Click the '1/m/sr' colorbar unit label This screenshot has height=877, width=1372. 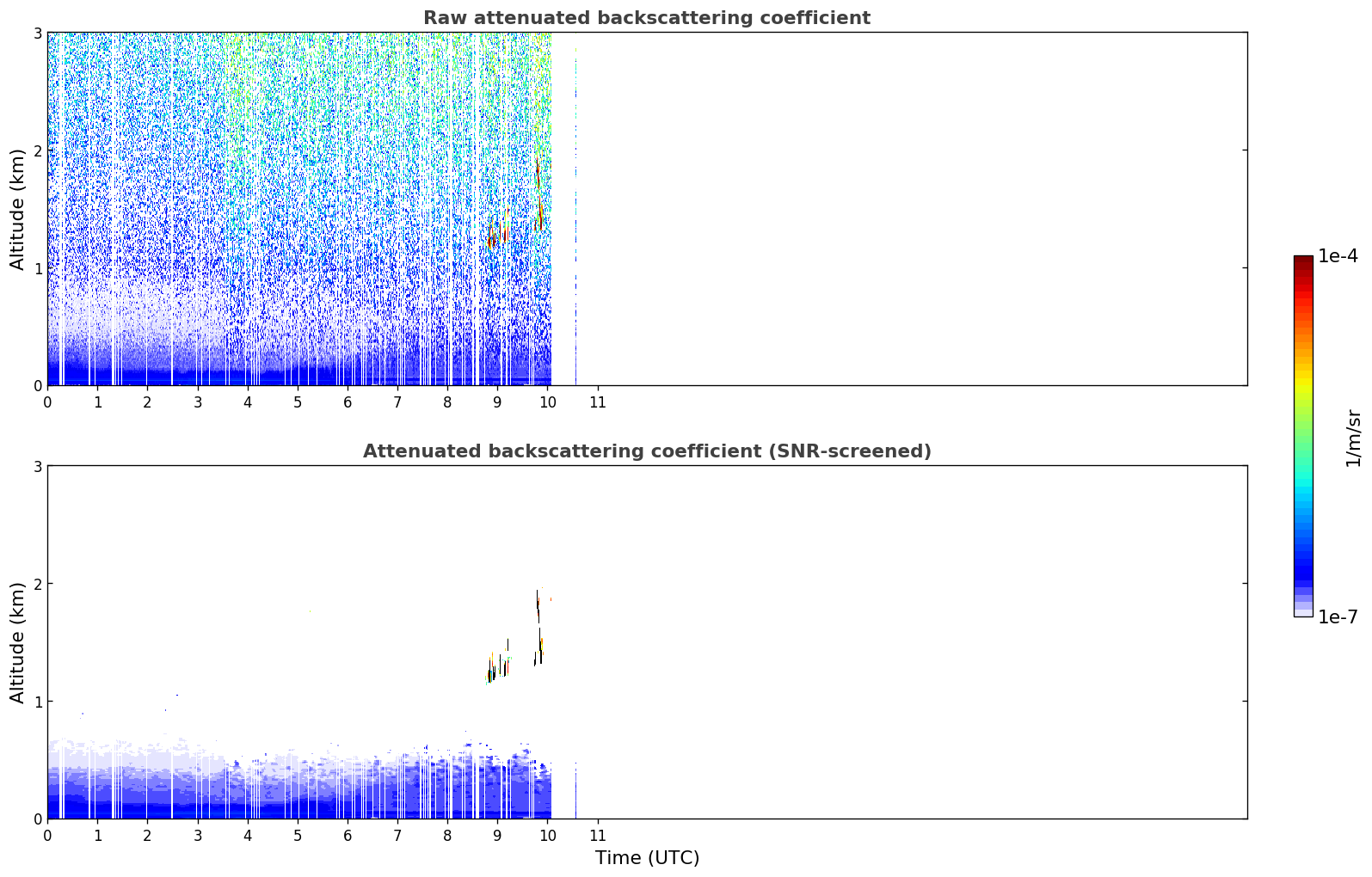1353,438
